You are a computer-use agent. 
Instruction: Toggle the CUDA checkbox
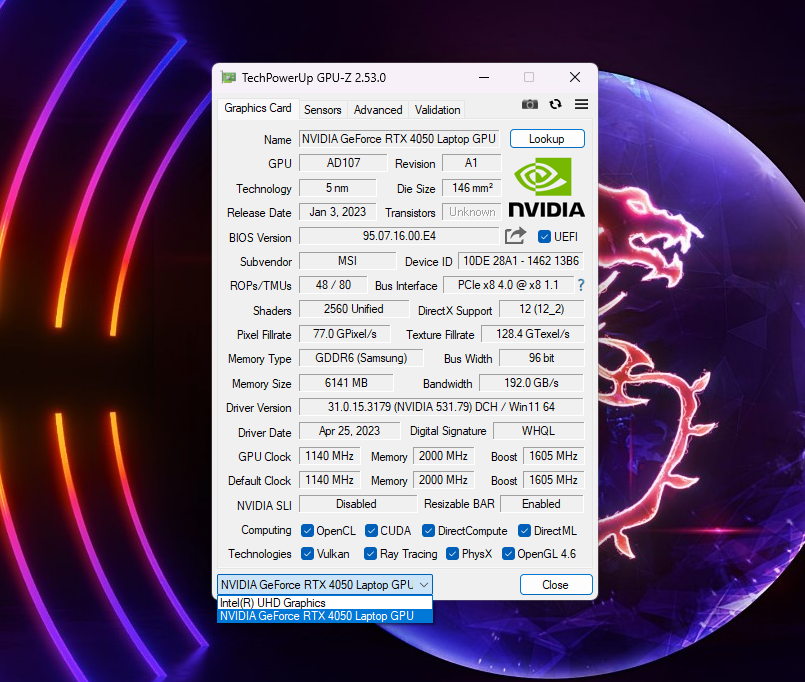[371, 531]
